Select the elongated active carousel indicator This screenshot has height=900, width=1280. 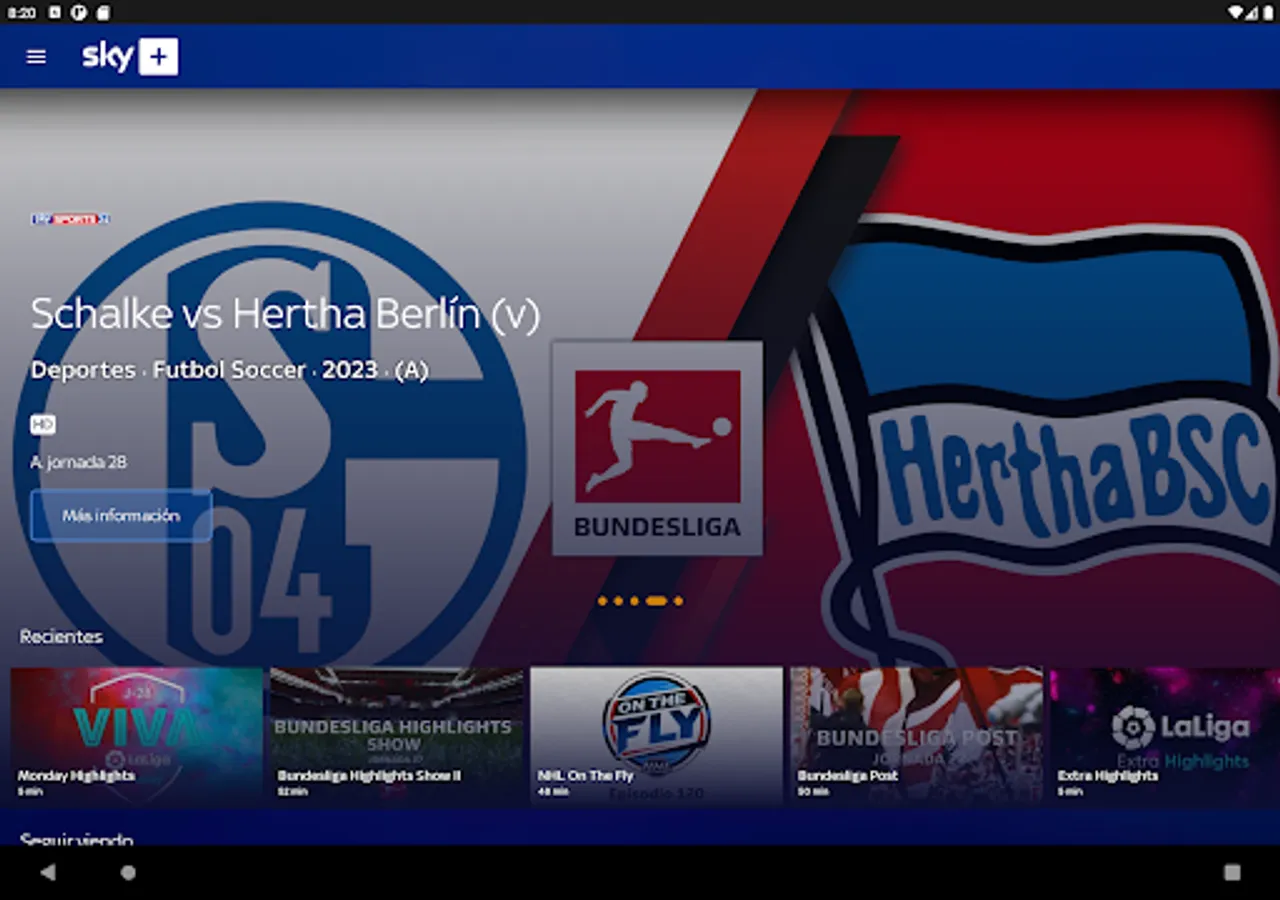click(x=656, y=601)
